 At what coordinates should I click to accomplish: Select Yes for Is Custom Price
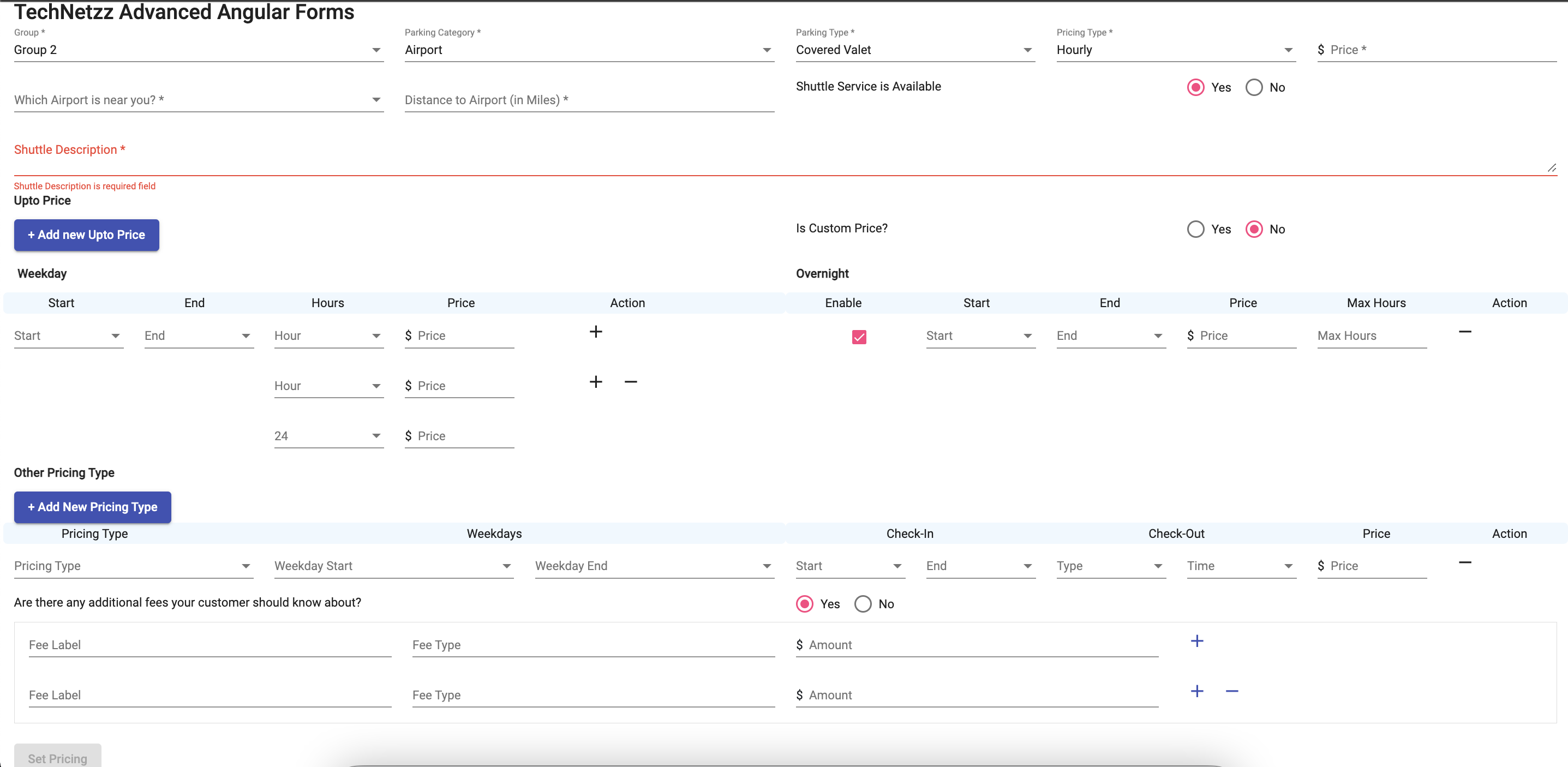tap(1195, 230)
